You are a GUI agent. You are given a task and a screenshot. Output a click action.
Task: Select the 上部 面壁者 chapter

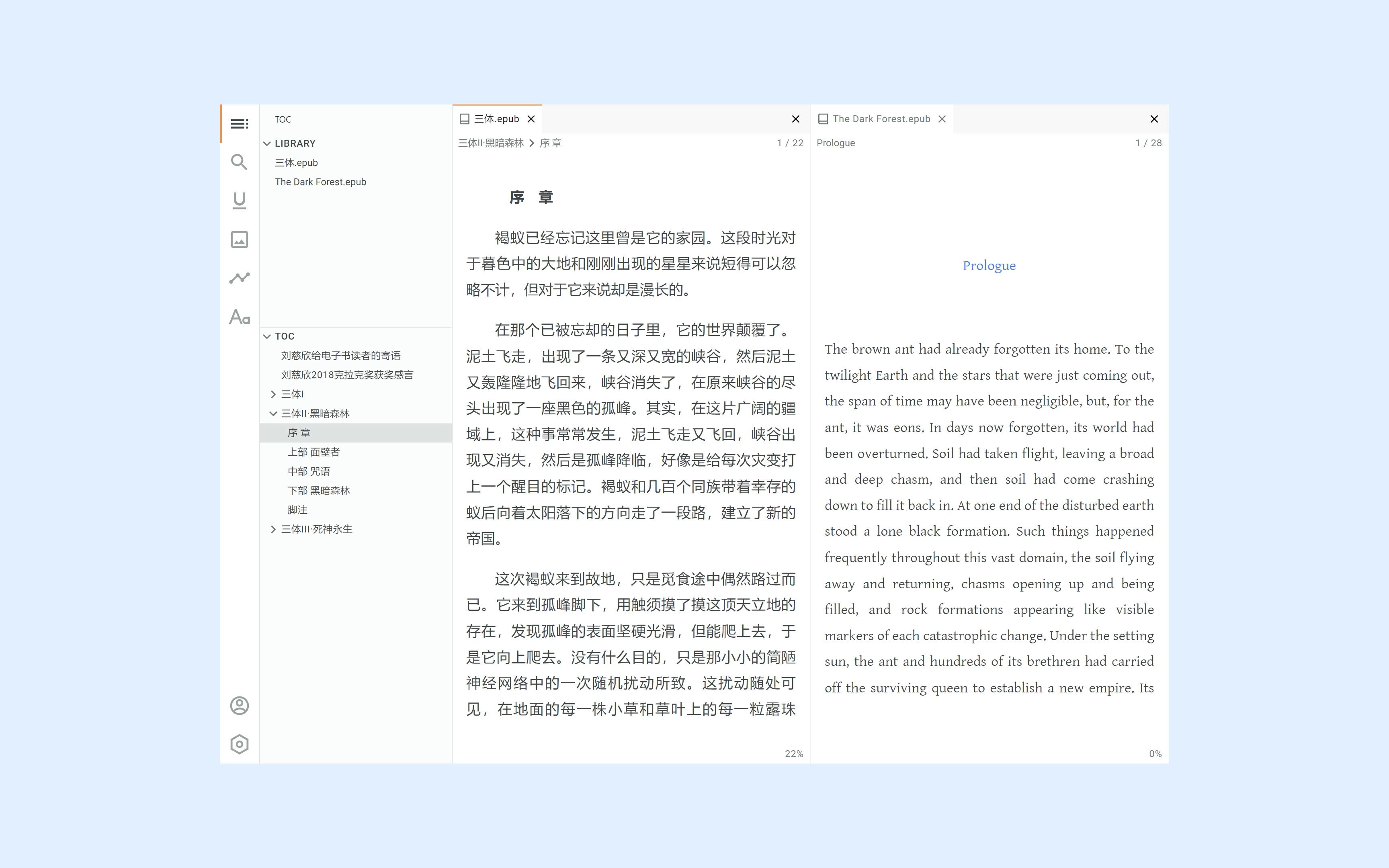coord(313,452)
